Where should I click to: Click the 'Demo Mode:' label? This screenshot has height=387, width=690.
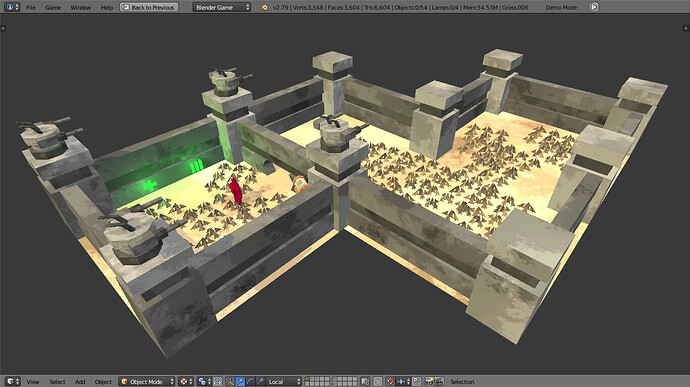562,7
